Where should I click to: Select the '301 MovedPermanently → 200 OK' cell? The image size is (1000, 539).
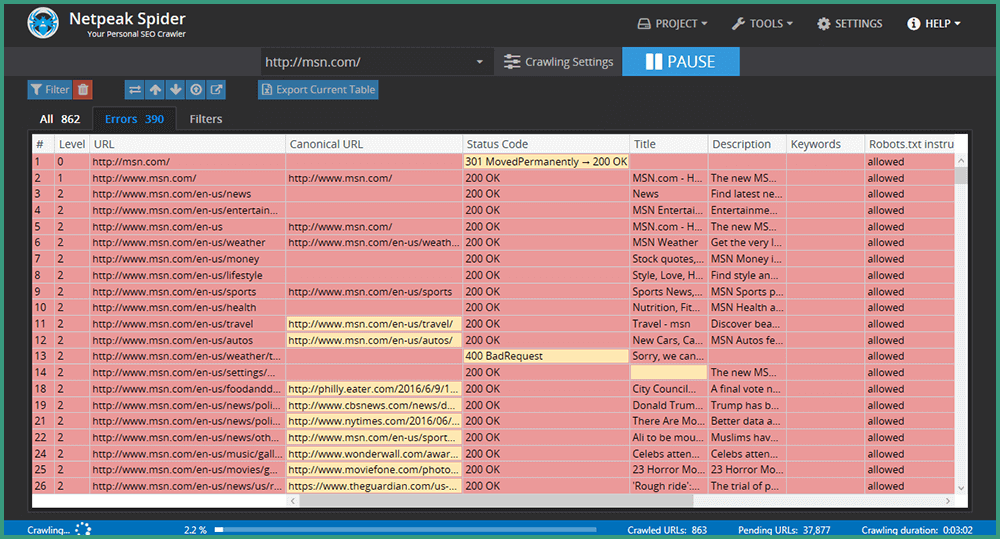[546, 162]
